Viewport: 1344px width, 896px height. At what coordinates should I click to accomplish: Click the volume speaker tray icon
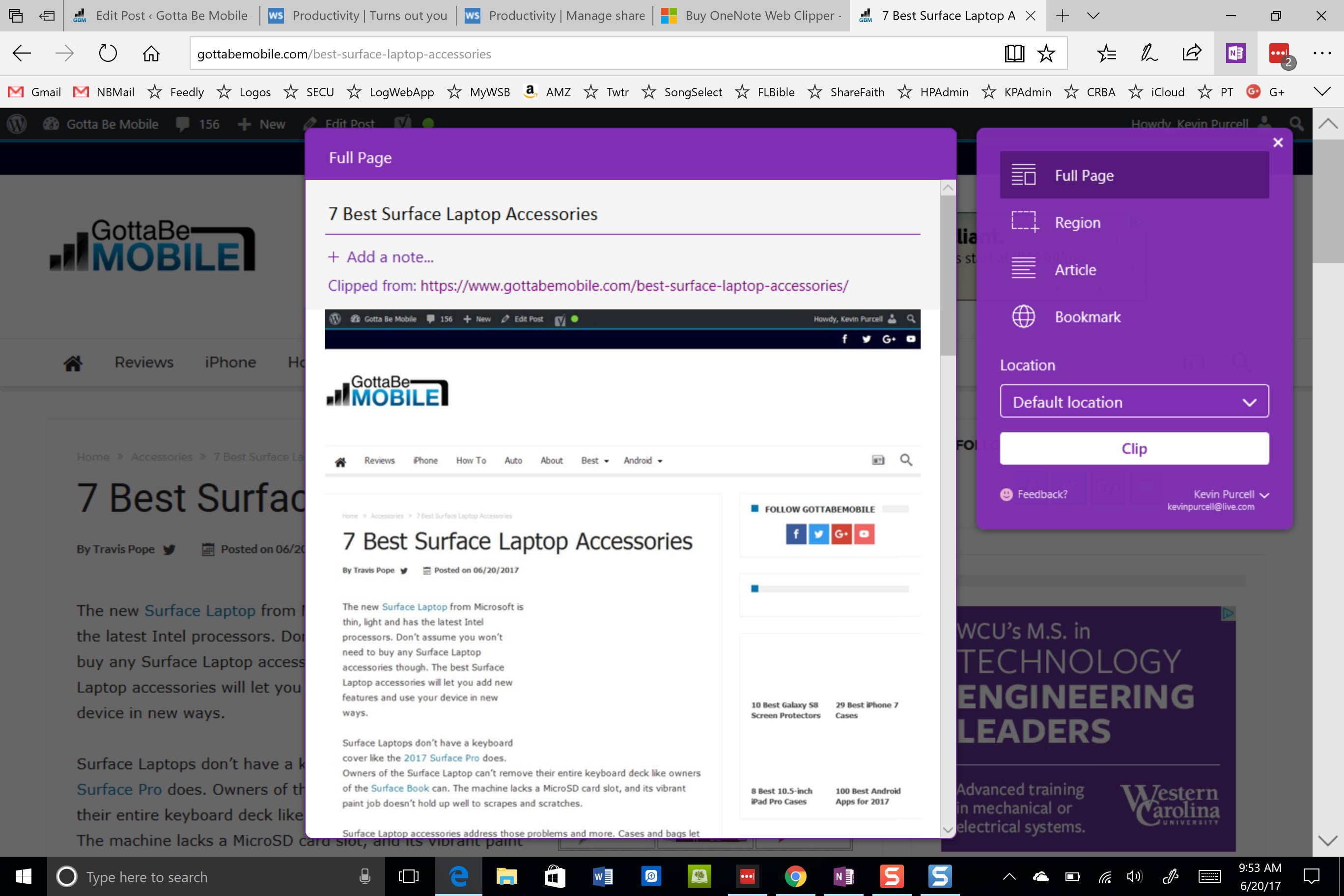[1134, 876]
